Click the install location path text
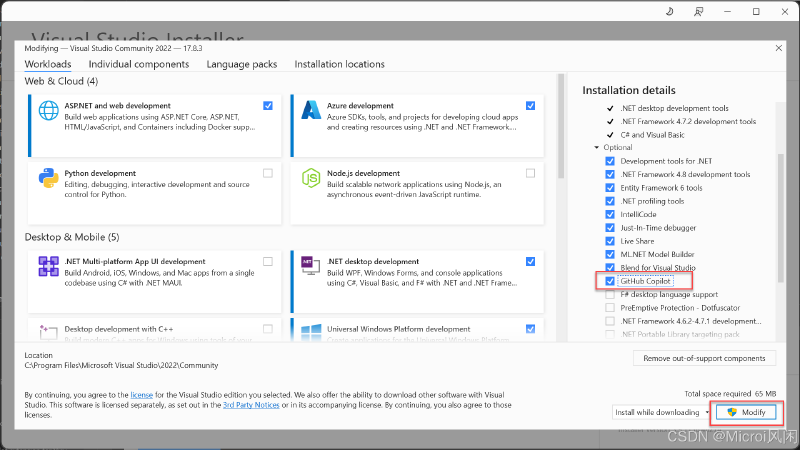800x450 pixels. click(x=121, y=365)
